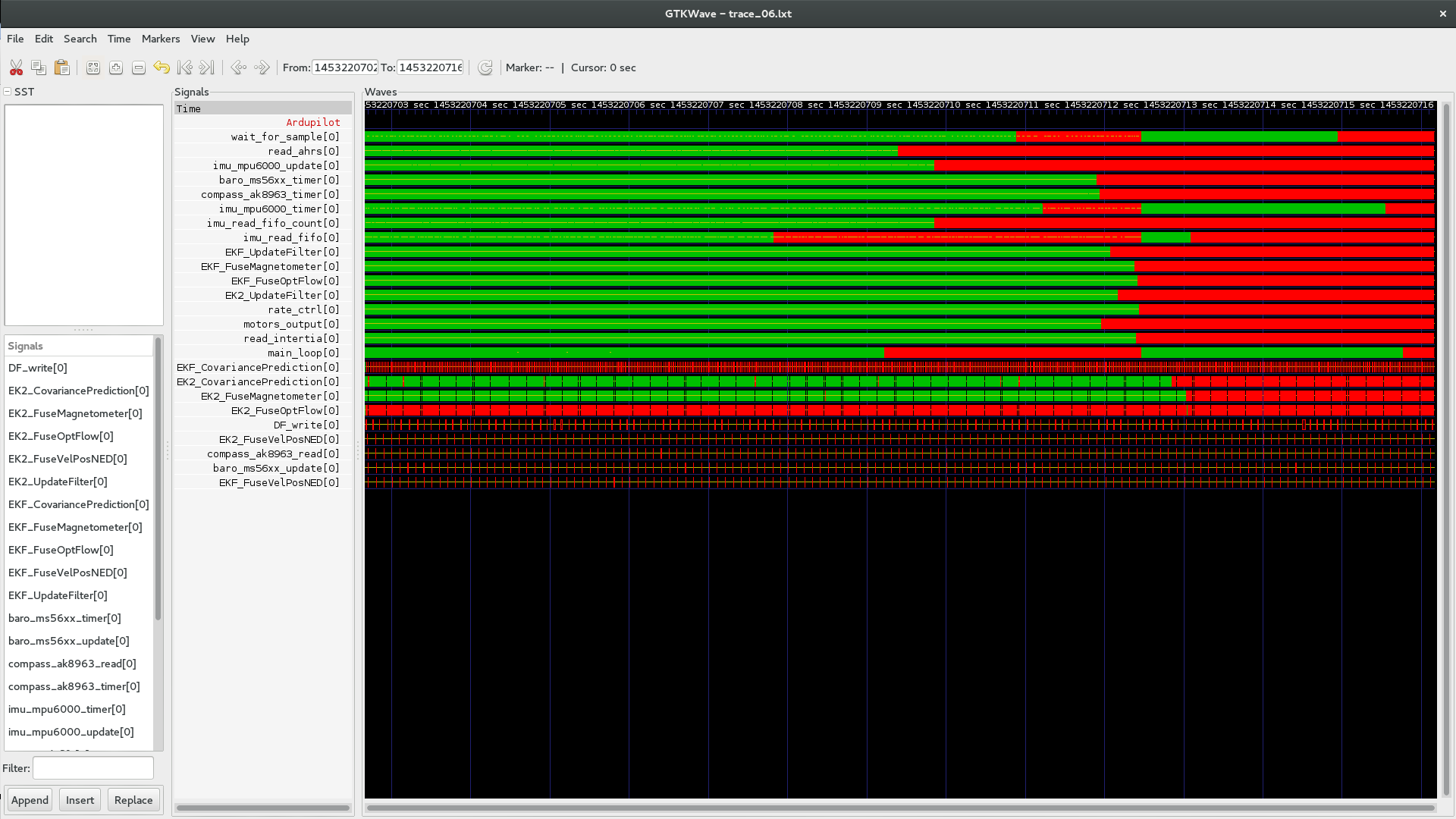Image resolution: width=1456 pixels, height=819 pixels.
Task: Select EKF_UpdateFilter[0] in the signal list
Action: click(58, 595)
